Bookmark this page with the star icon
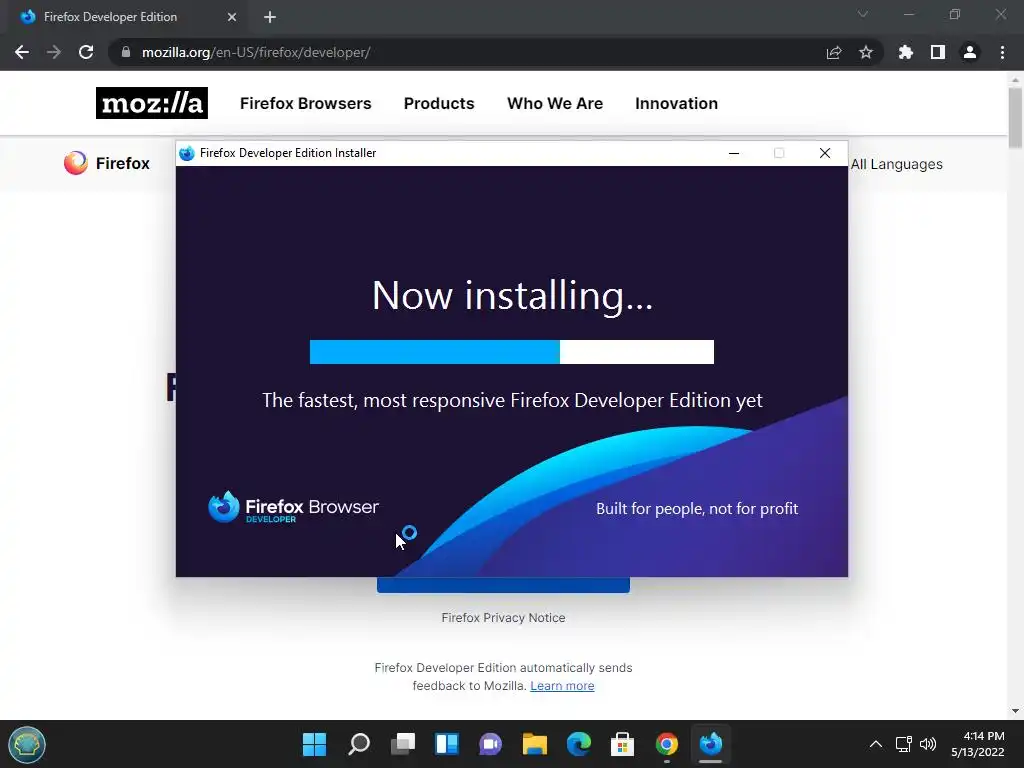The image size is (1024, 768). (866, 52)
